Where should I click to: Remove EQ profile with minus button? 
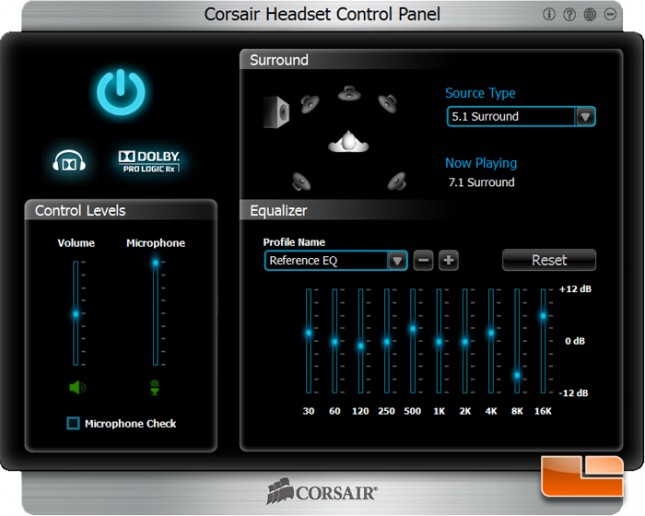click(423, 260)
